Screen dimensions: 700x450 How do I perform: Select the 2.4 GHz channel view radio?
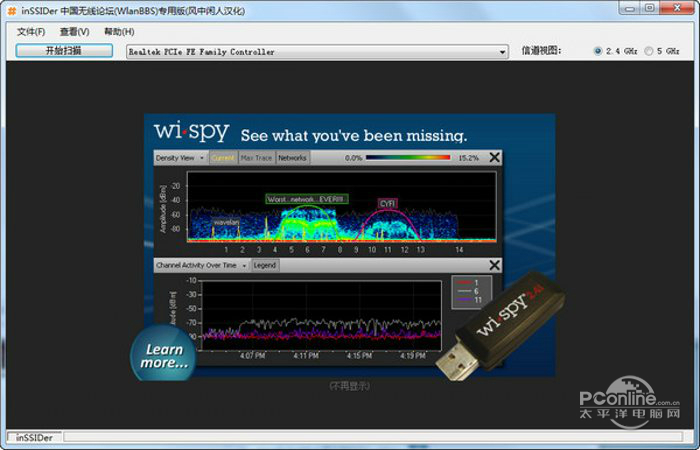[598, 51]
